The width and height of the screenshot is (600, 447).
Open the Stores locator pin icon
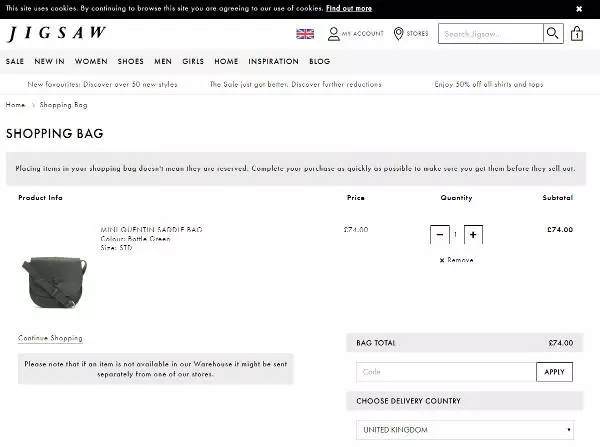(398, 34)
